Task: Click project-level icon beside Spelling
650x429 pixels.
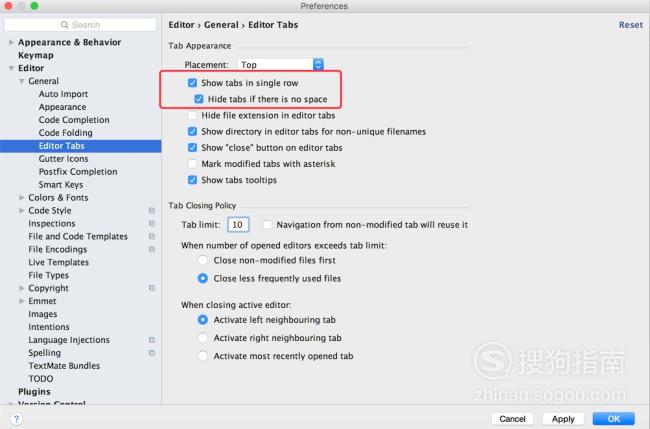Action: pyautogui.click(x=152, y=353)
